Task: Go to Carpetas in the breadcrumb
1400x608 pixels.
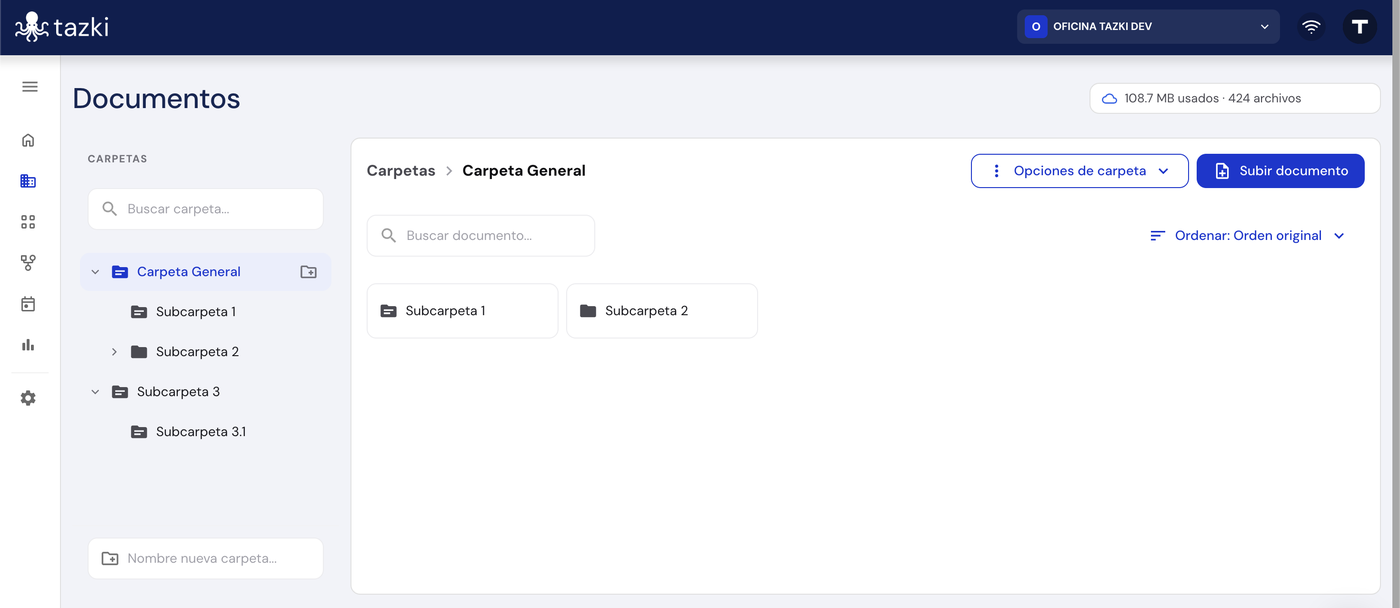Action: pos(401,171)
